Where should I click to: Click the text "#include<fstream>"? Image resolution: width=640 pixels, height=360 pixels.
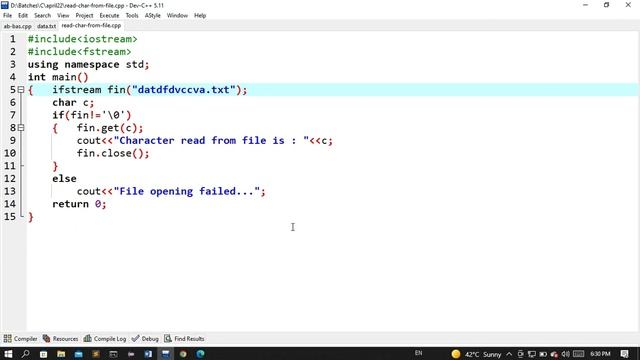pos(80,52)
